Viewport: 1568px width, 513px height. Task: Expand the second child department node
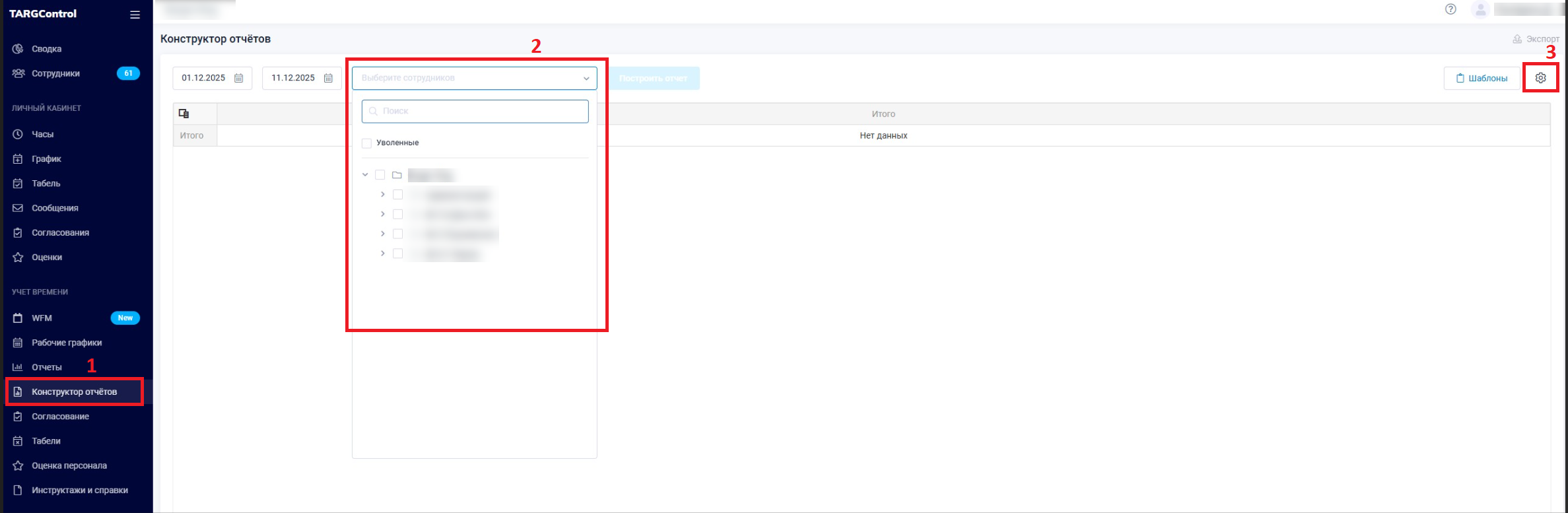point(382,214)
